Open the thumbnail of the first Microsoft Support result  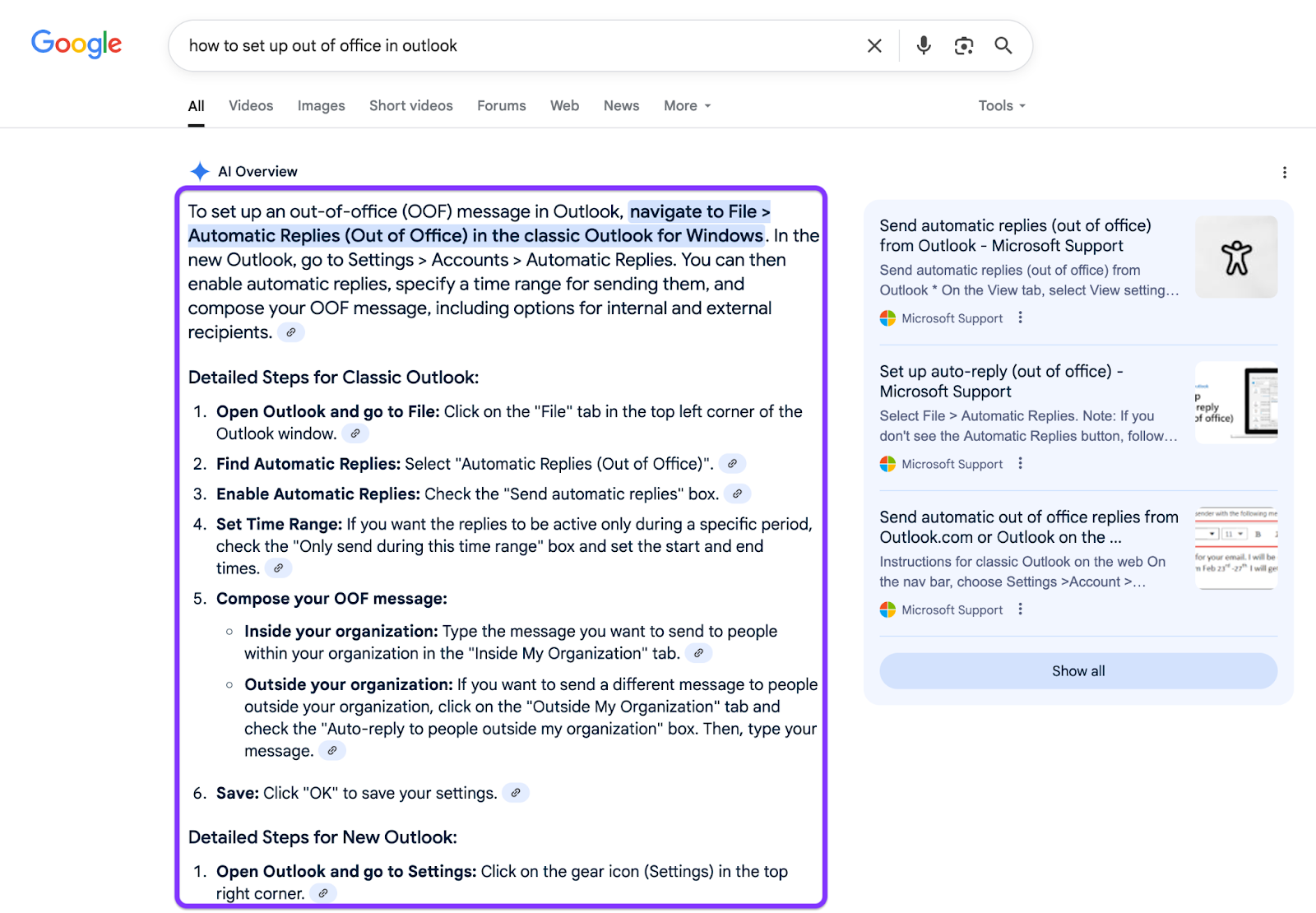click(1235, 257)
